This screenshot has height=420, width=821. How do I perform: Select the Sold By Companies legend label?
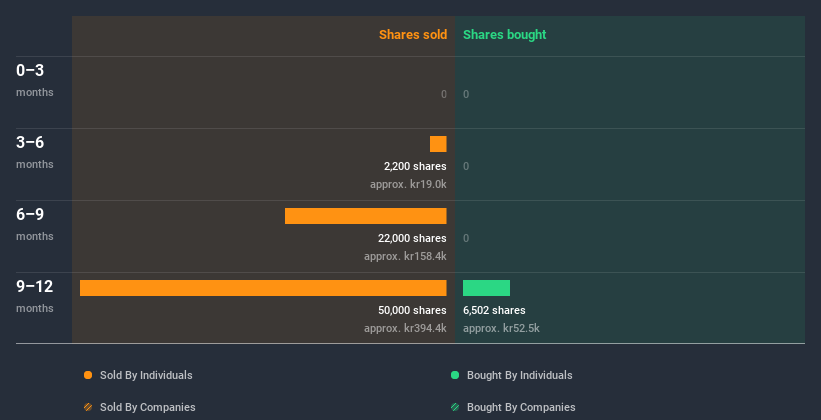(x=148, y=407)
